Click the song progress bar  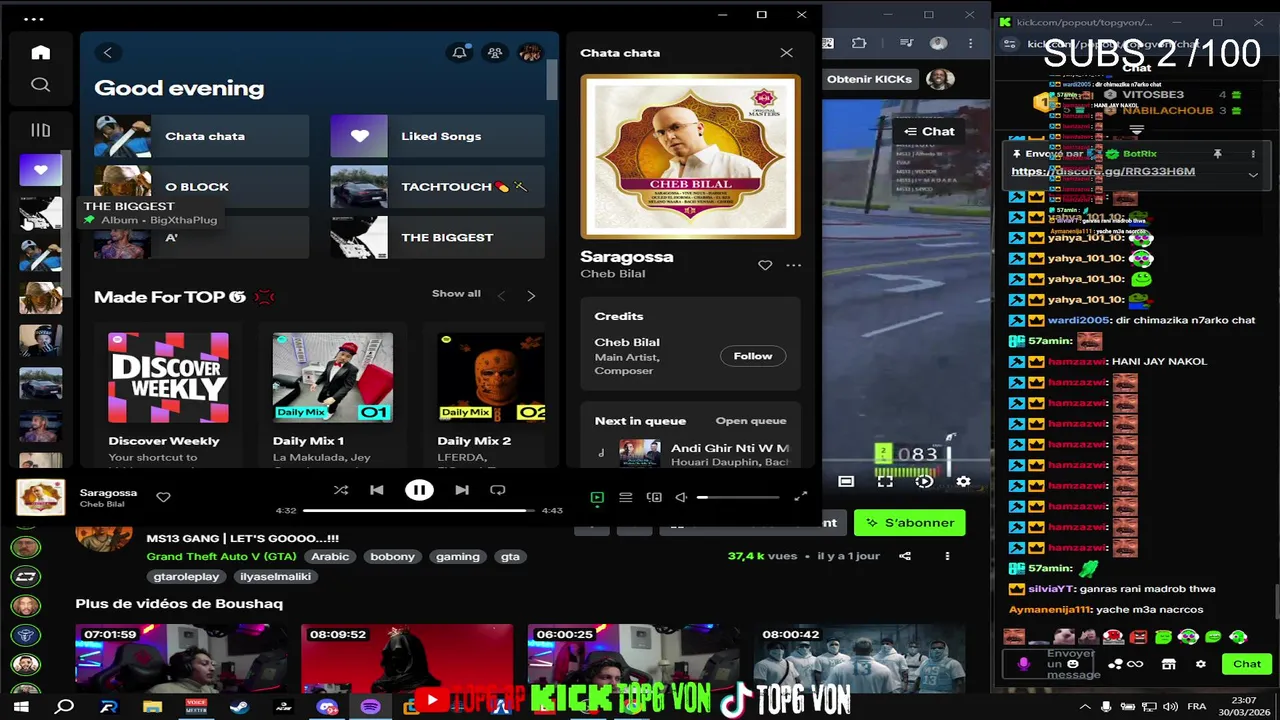coord(419,510)
